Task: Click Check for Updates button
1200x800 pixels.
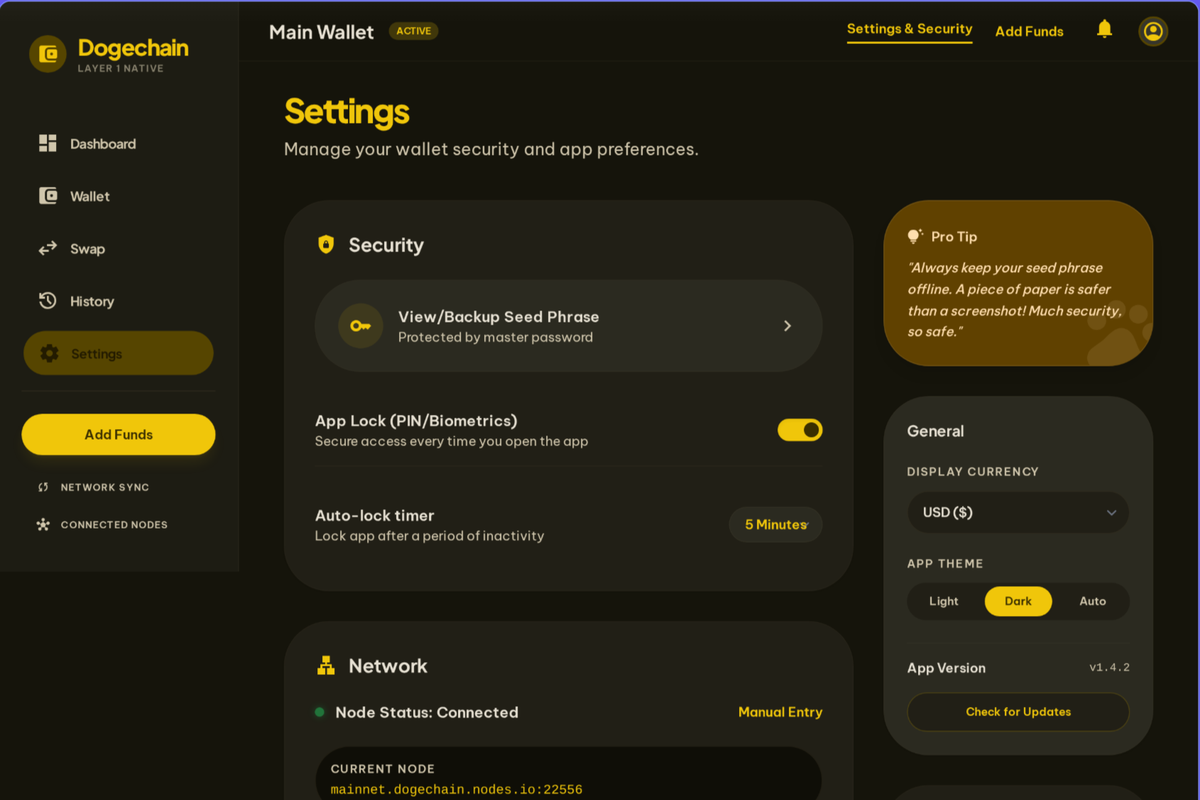Action: (1018, 712)
